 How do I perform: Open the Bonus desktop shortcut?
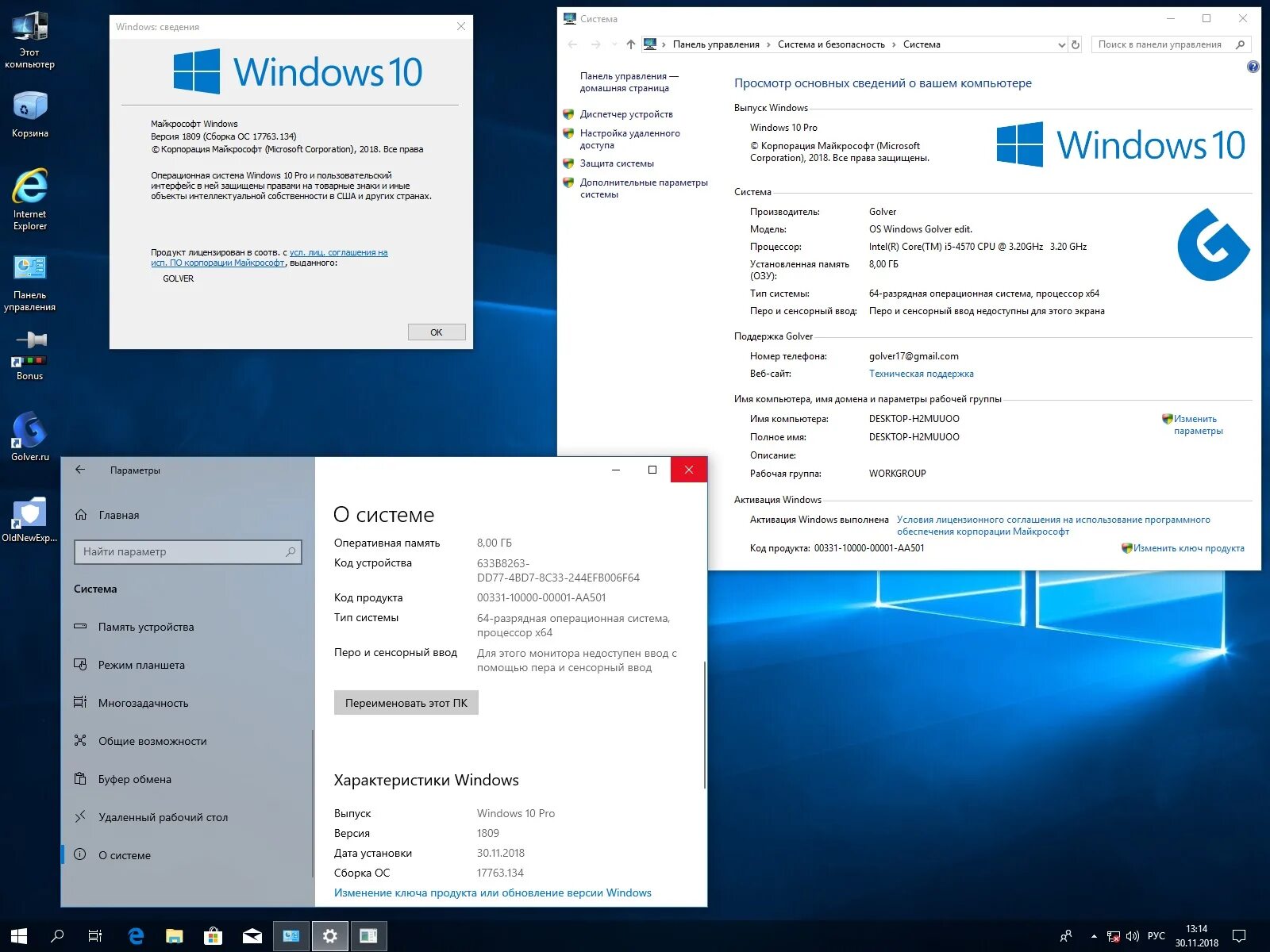pyautogui.click(x=29, y=355)
